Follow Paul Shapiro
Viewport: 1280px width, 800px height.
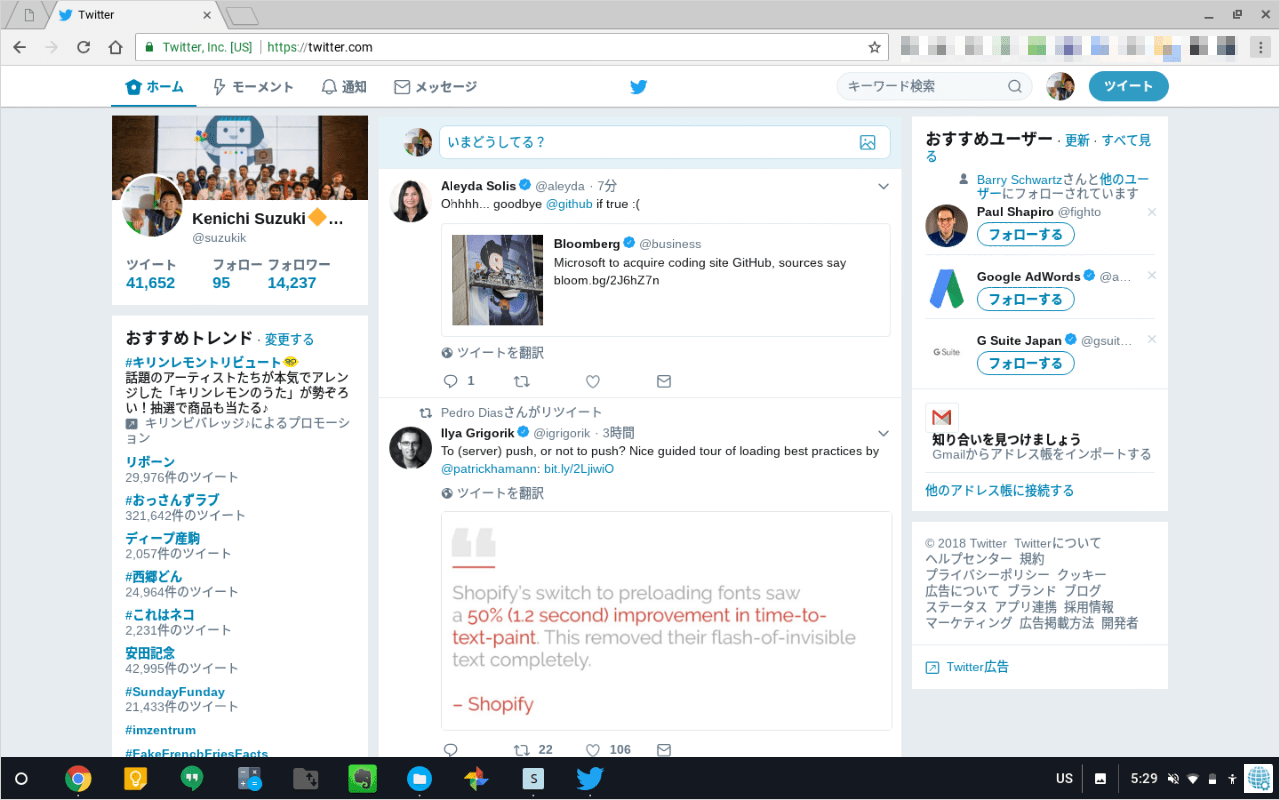click(x=1025, y=235)
